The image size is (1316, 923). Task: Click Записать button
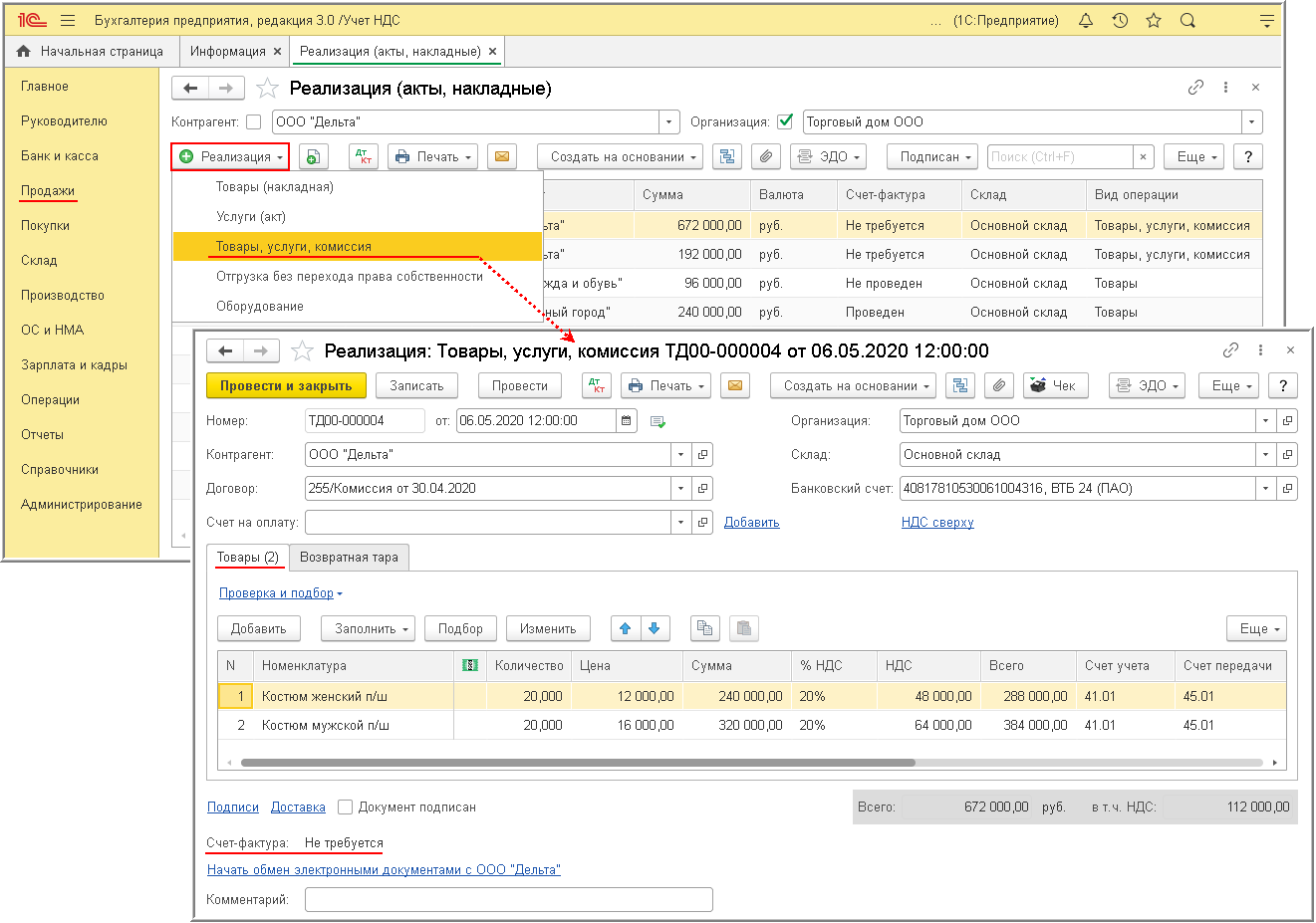pos(416,385)
